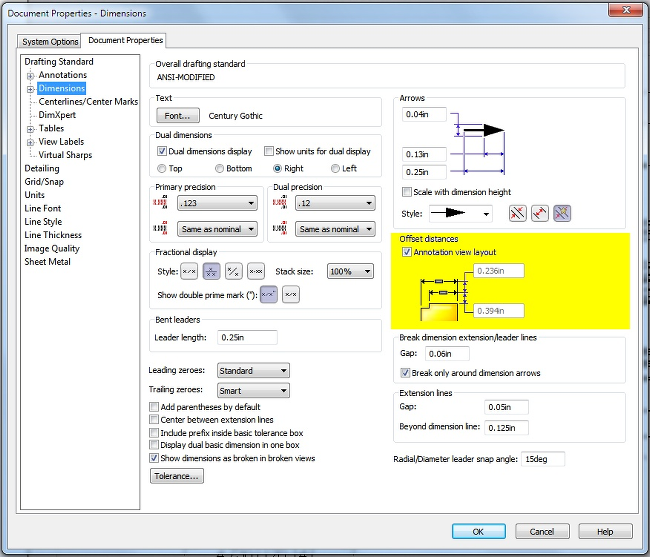The width and height of the screenshot is (650, 557).
Task: Open primary tolerance Same as nominal dropdown
Action: [x=217, y=229]
